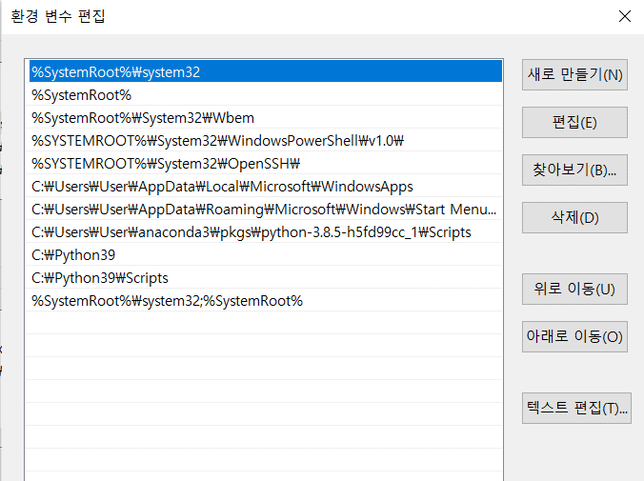This screenshot has height=481, width=644.
Task: Select the last entry %SystemRoot%\system32;%SystemRoot%
Action: [167, 301]
